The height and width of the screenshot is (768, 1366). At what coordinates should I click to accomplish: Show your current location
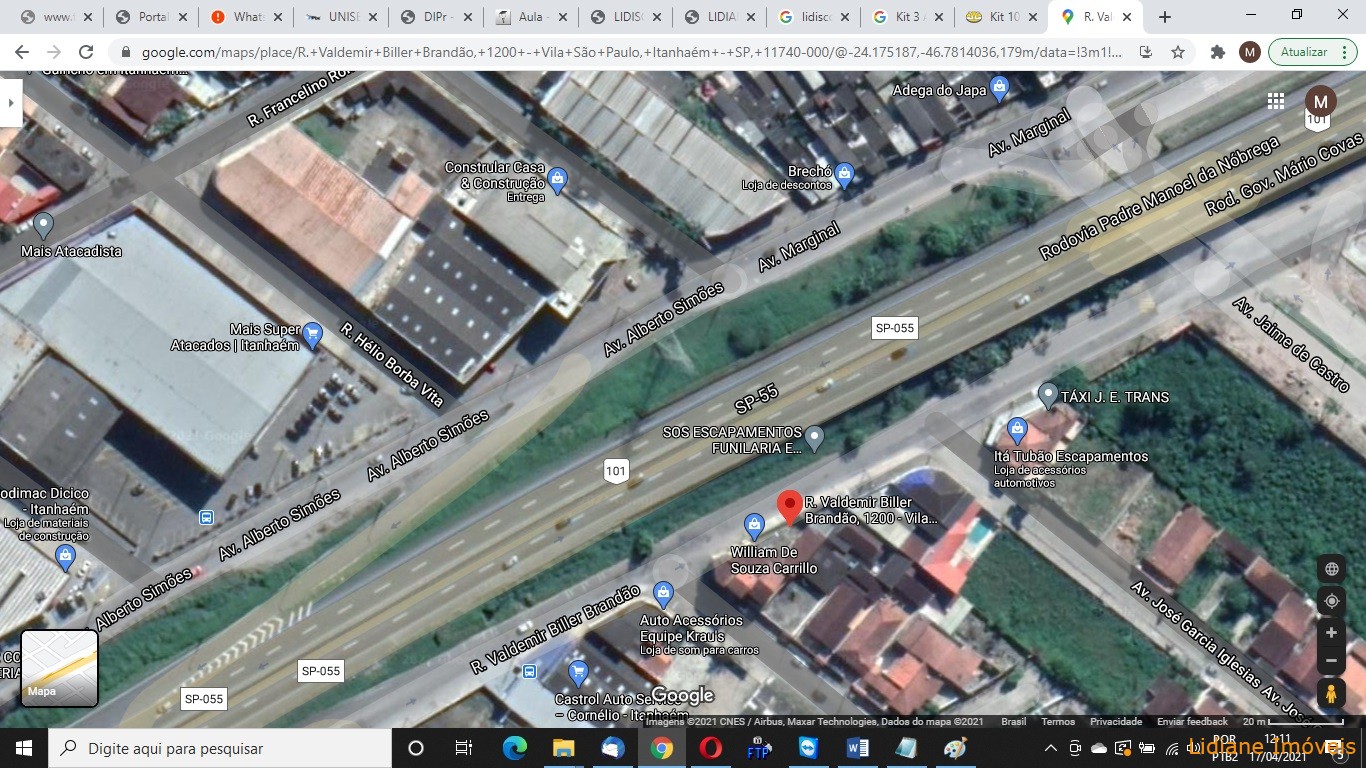point(1331,601)
